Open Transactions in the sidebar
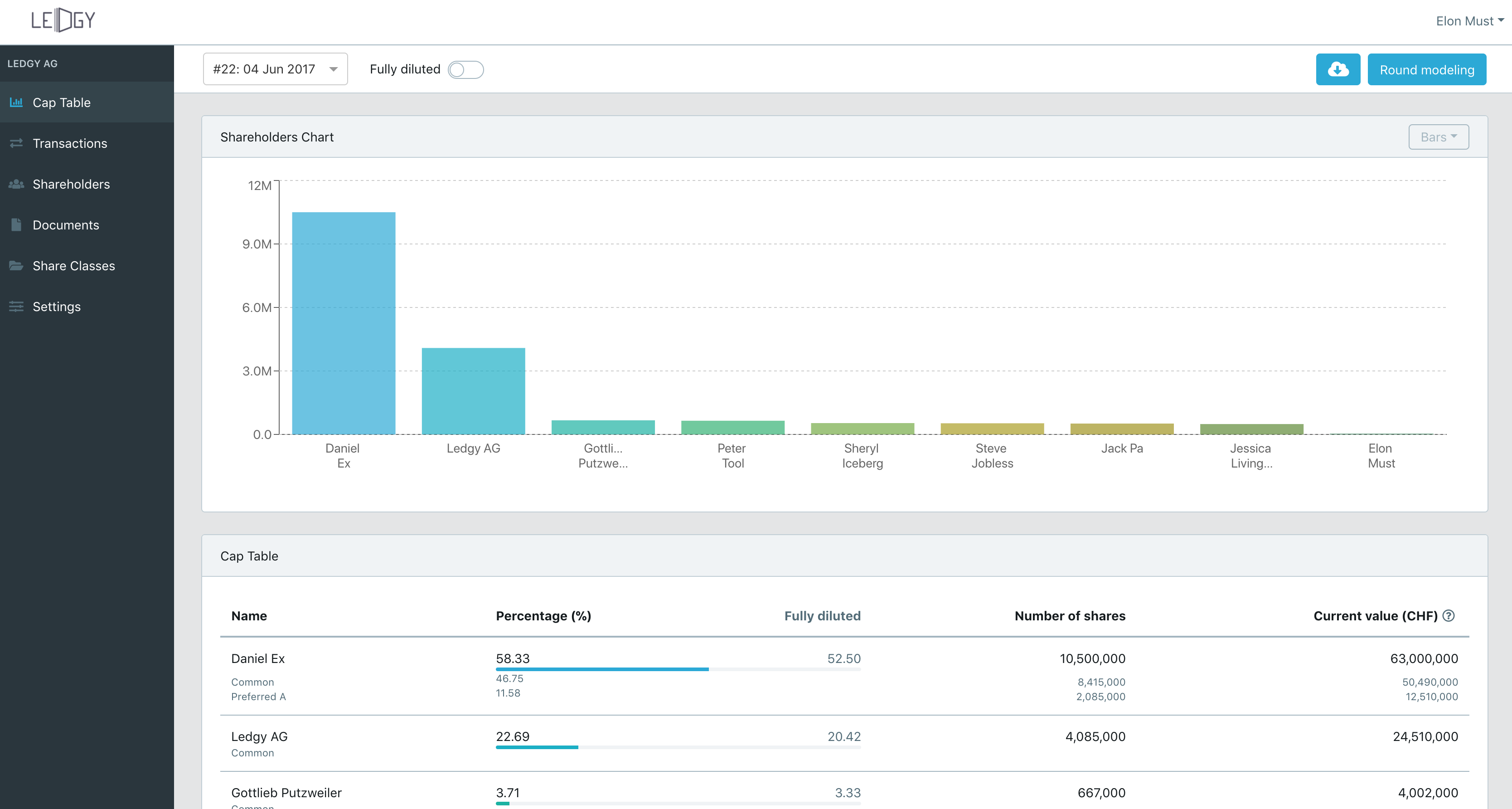Image resolution: width=1512 pixels, height=809 pixels. click(x=70, y=143)
